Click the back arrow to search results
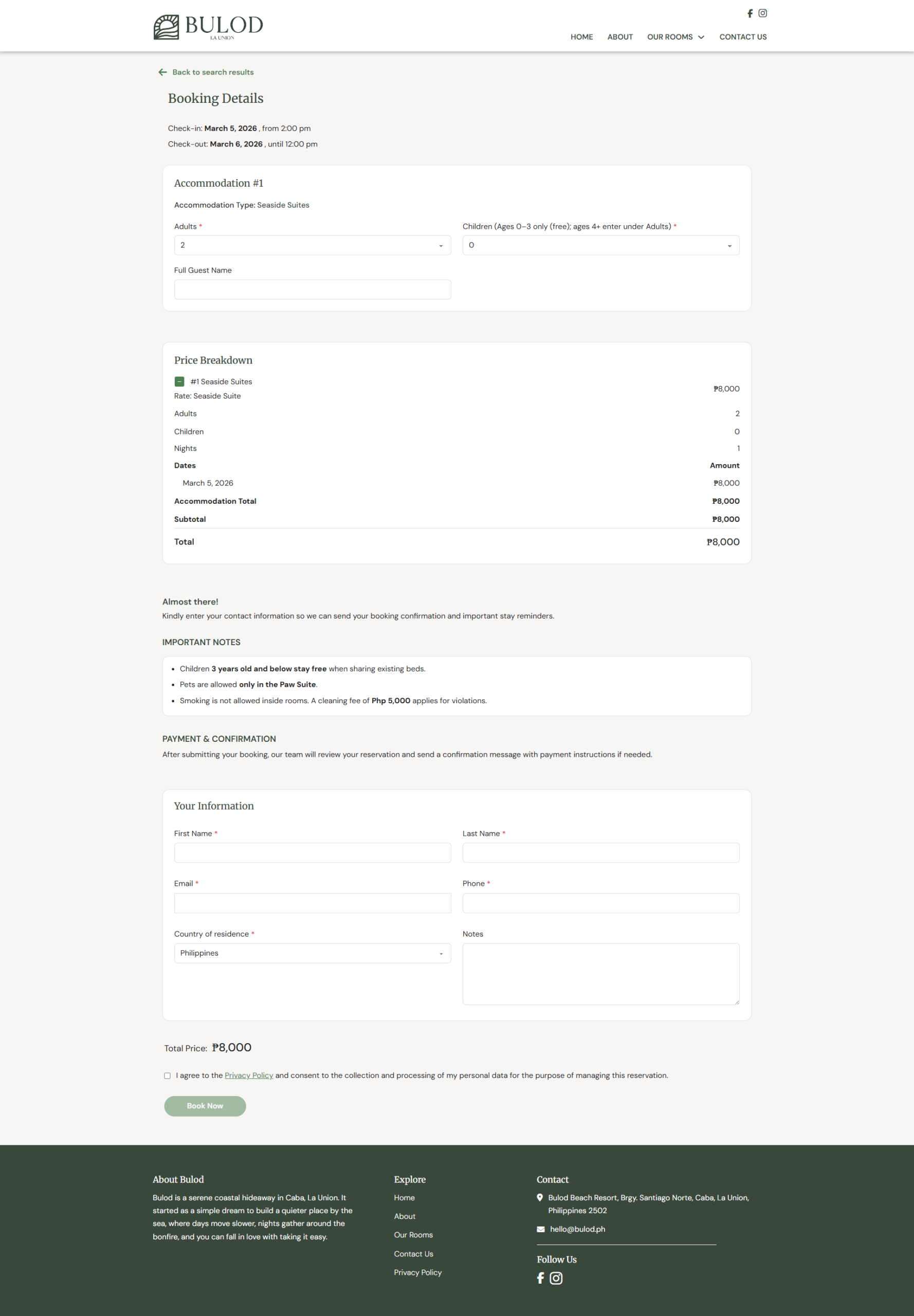This screenshot has height=1316, width=914. pyautogui.click(x=162, y=72)
